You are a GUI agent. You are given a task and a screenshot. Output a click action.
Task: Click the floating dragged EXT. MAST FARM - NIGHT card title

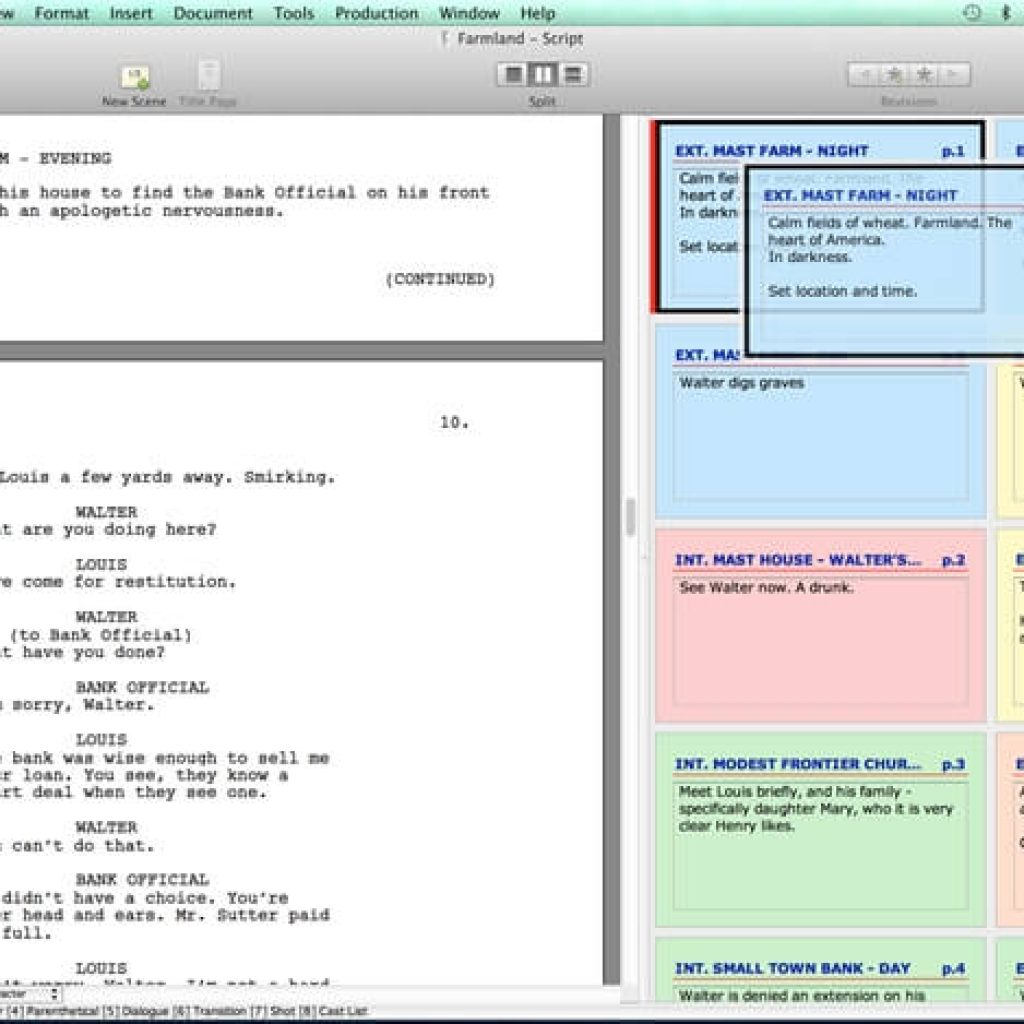pos(859,195)
